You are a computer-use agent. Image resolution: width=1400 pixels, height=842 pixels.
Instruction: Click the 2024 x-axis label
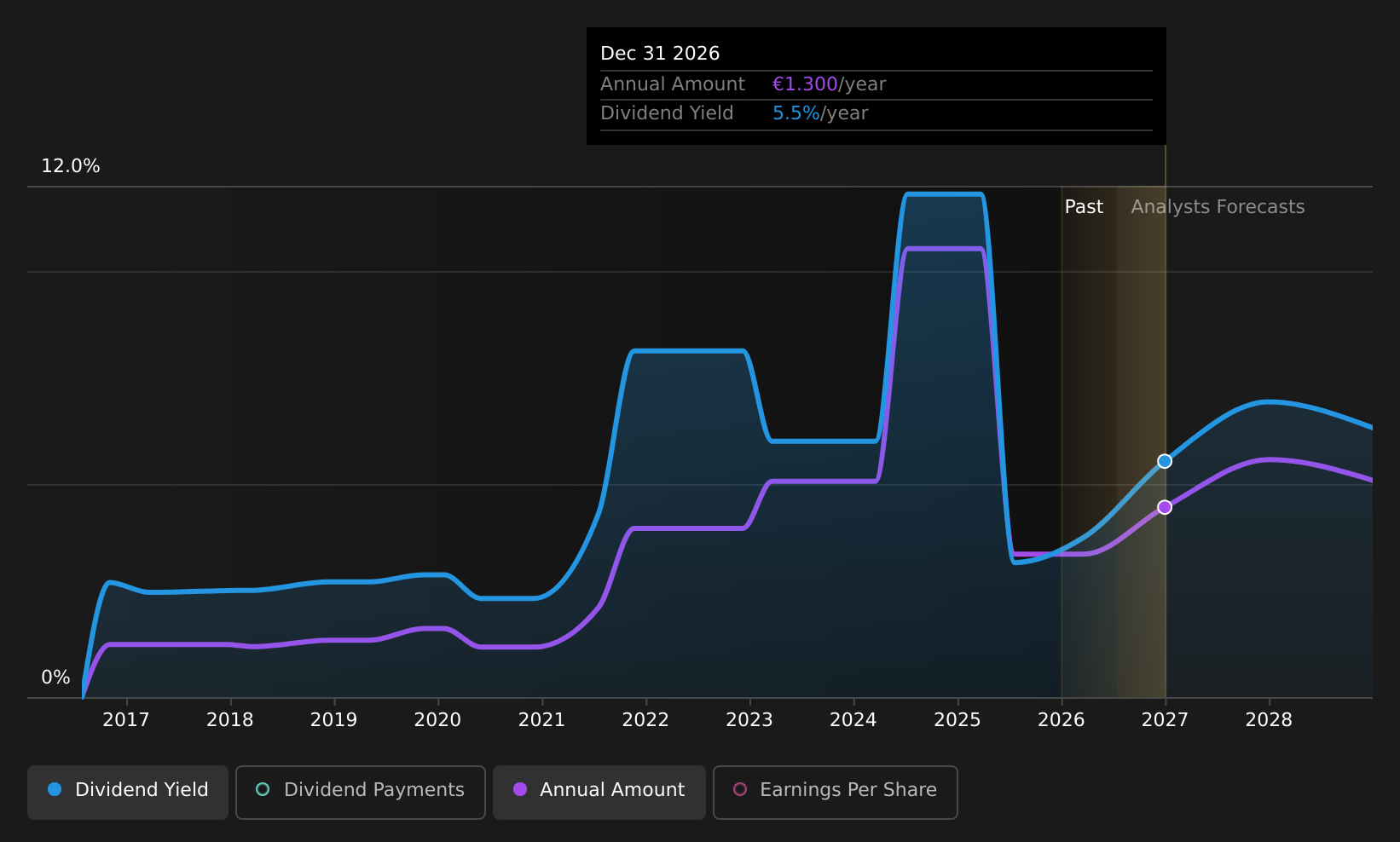853,720
